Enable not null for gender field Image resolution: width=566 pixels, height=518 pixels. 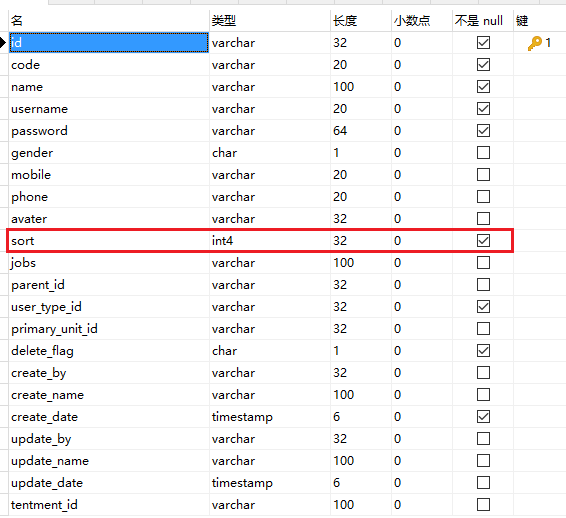click(x=483, y=153)
